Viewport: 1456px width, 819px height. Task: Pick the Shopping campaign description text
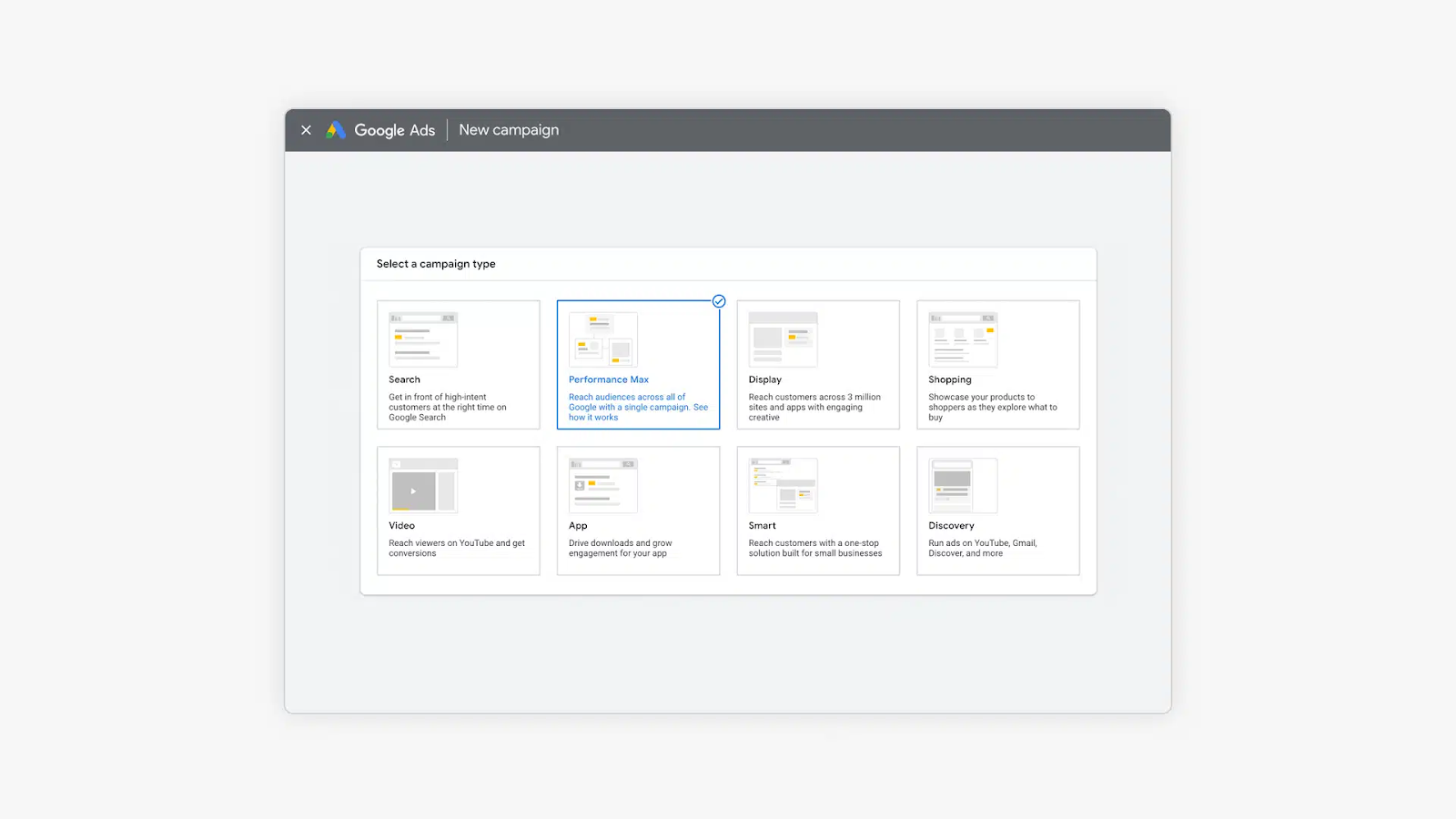tap(993, 407)
